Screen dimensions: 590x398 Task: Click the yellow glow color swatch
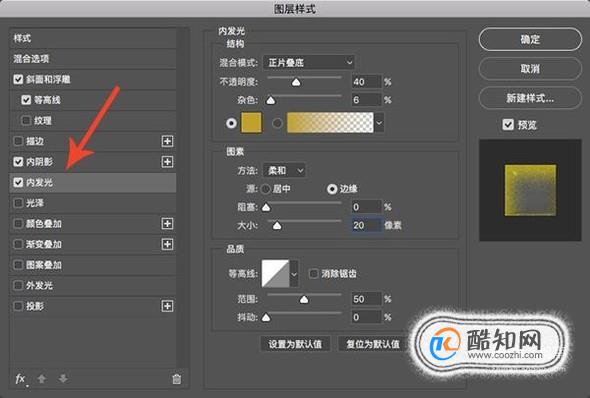tap(251, 123)
